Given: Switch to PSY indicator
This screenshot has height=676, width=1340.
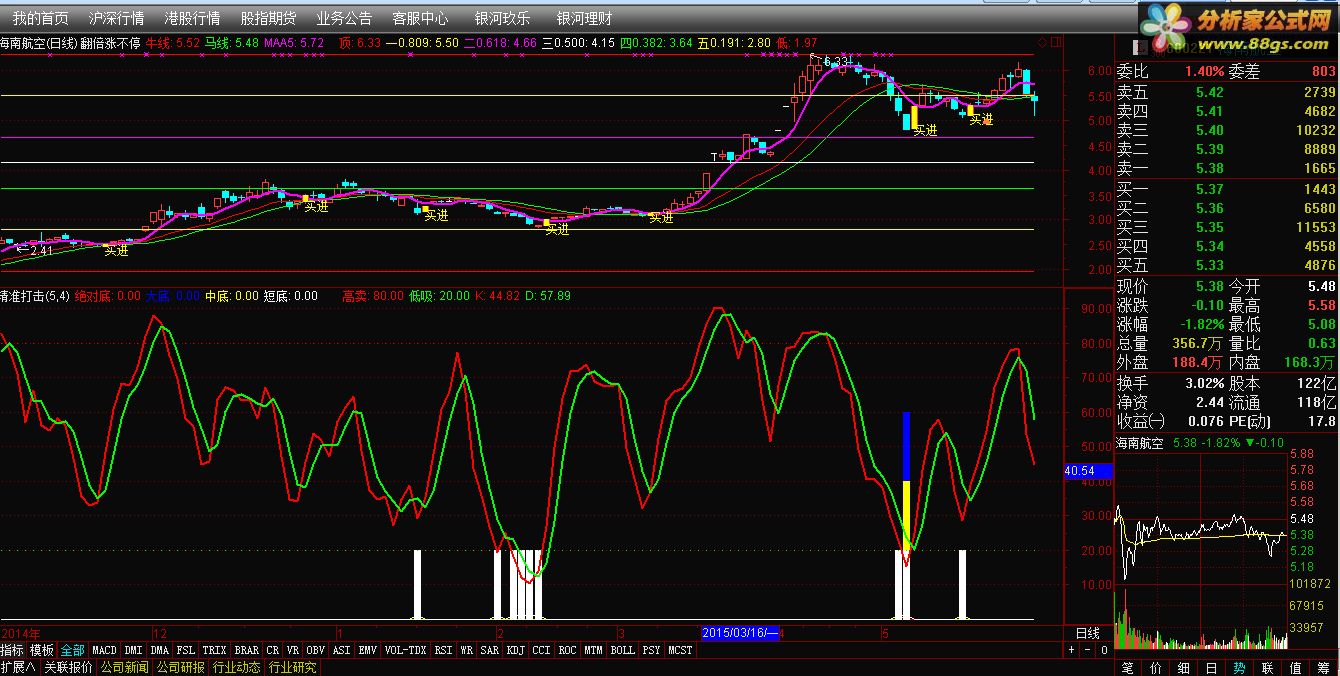Looking at the screenshot, I should (x=651, y=650).
